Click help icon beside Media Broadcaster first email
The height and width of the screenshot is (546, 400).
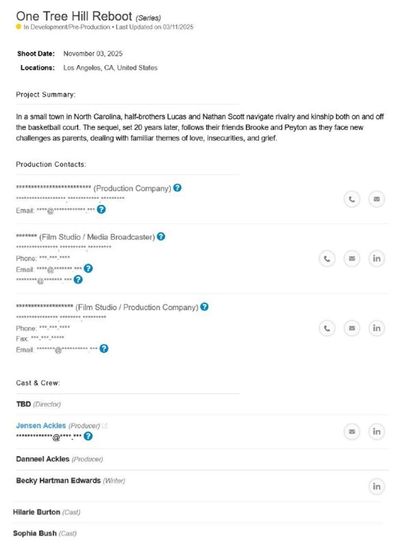(x=88, y=268)
